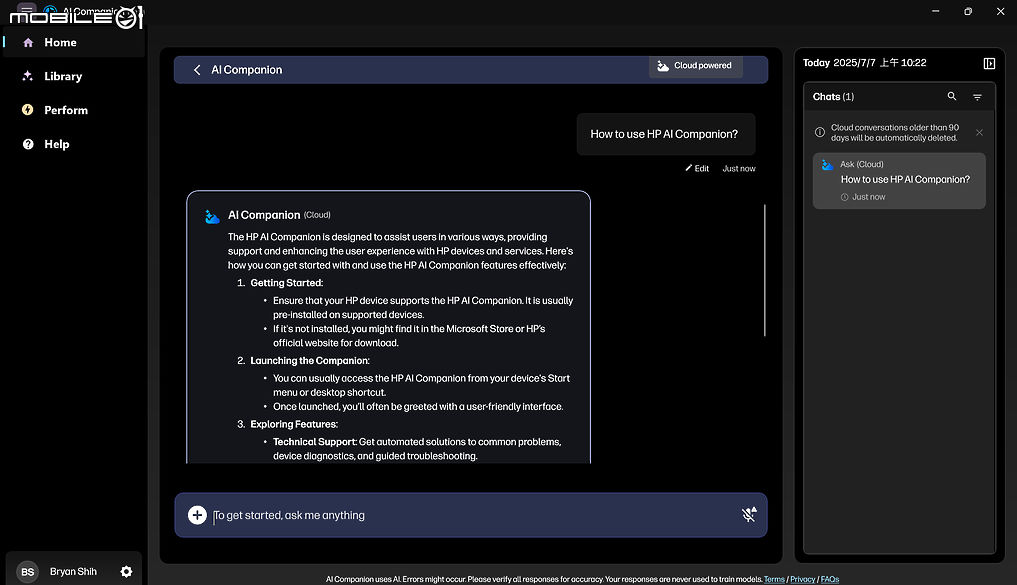1017x585 pixels.
Task: Open the Terms link
Action: pyautogui.click(x=774, y=579)
